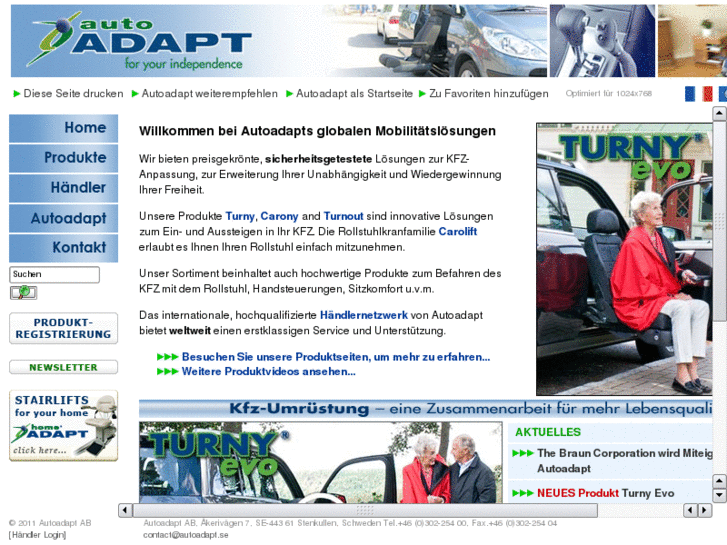Click the Händler Login link in footer
727x545 pixels.
point(37,535)
